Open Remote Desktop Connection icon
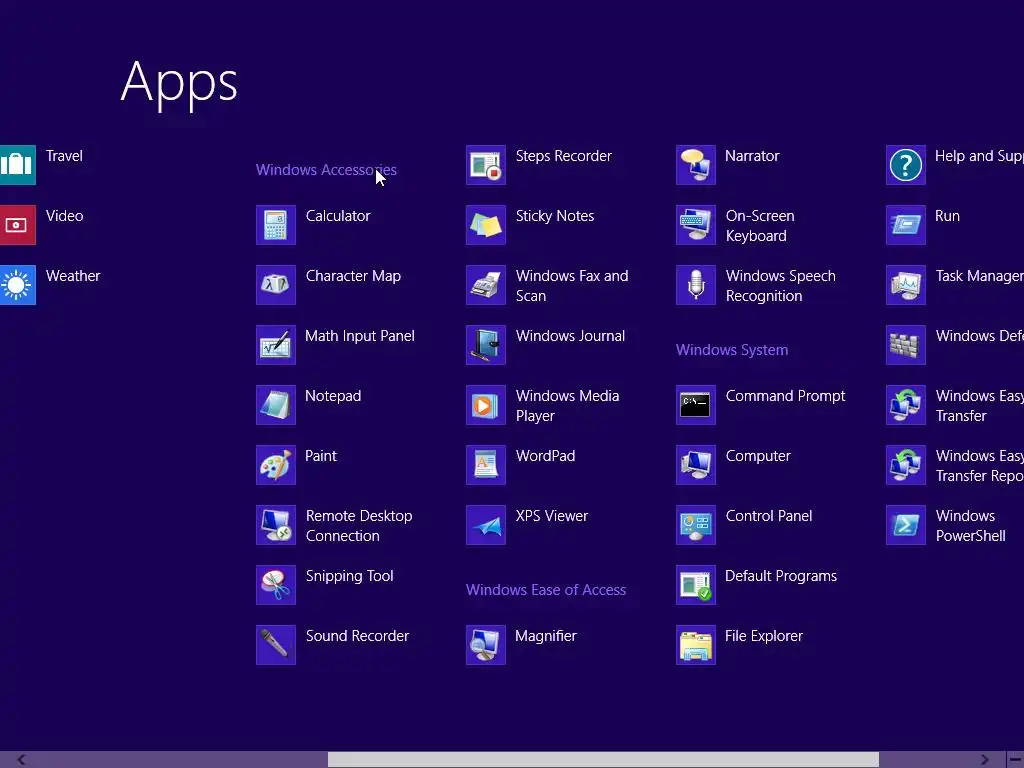This screenshot has width=1024, height=768. [276, 525]
